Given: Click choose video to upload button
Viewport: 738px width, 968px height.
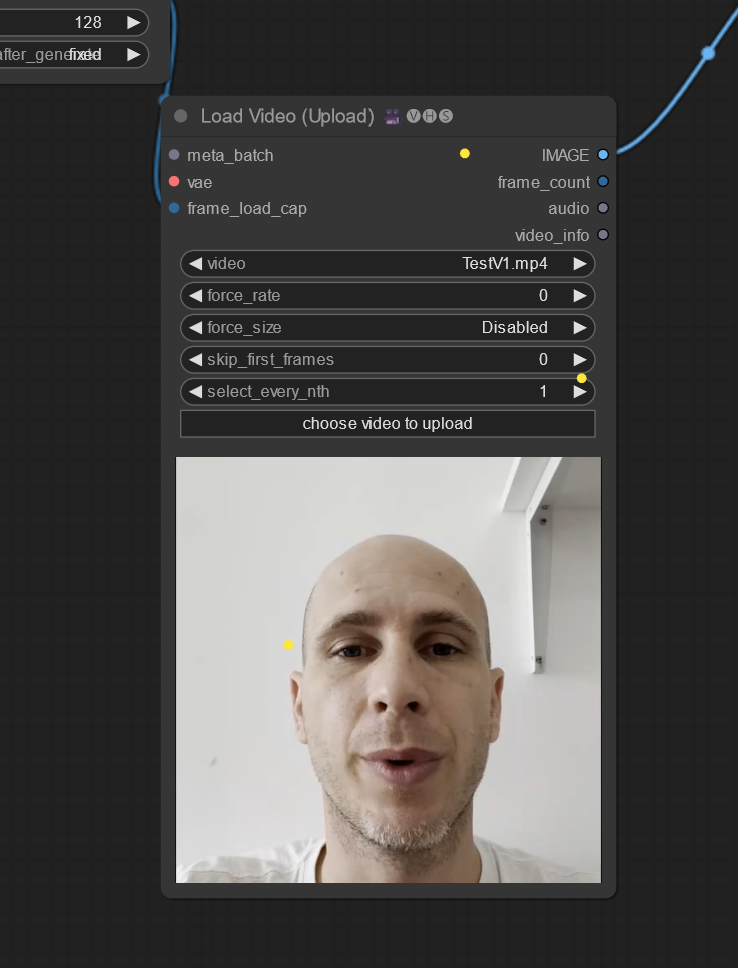Looking at the screenshot, I should tap(388, 424).
